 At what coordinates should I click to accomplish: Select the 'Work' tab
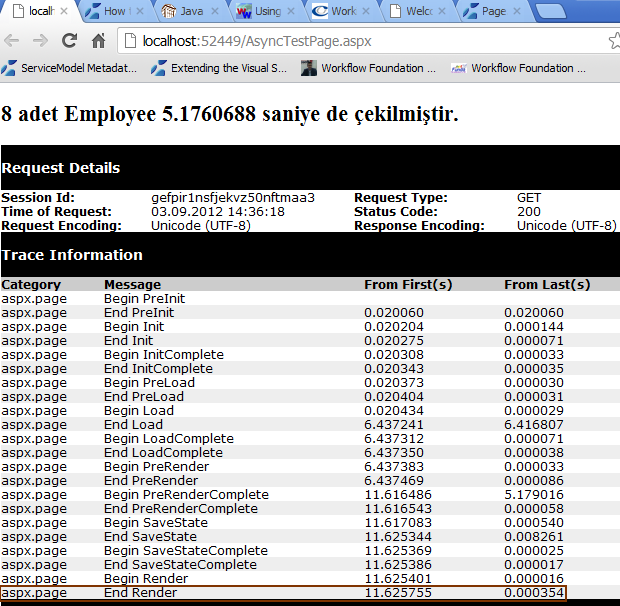(x=338, y=12)
